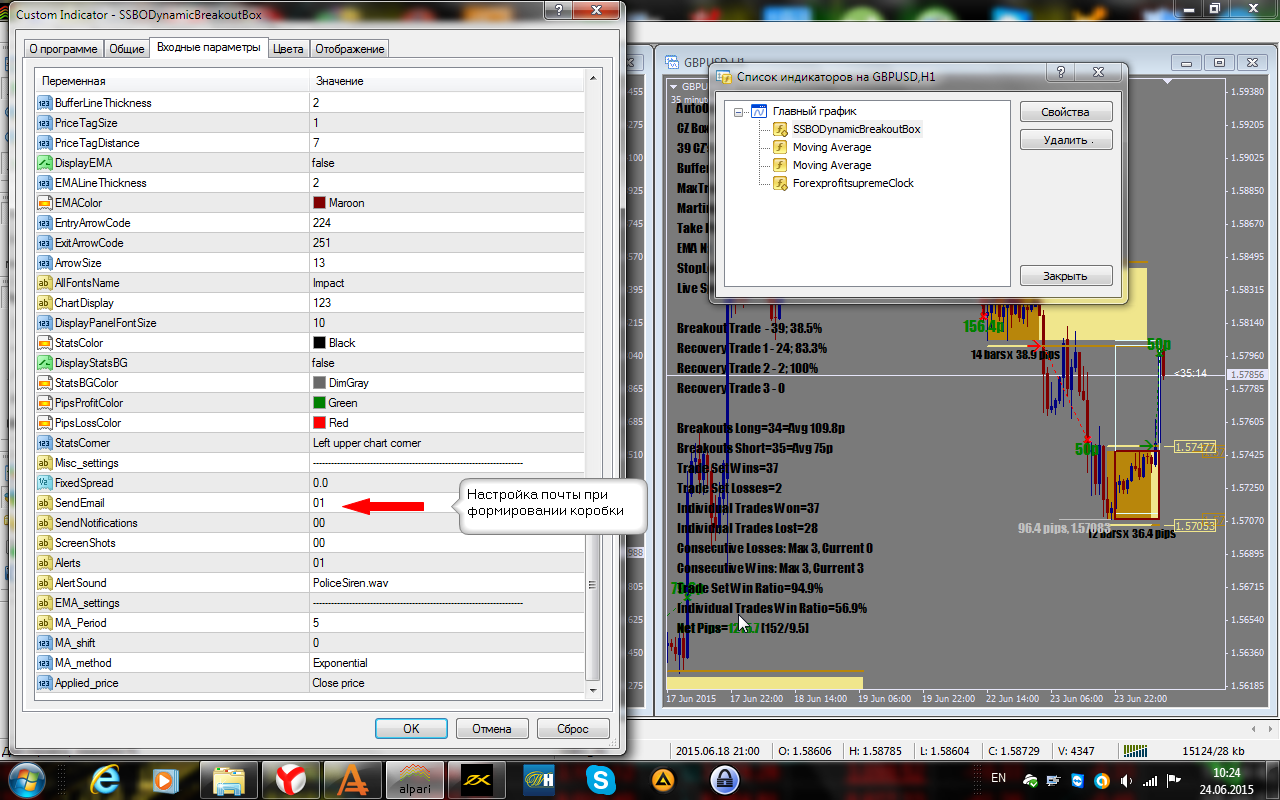Click the MA_Period value 5
Screen dimensions: 1280x800
(x=446, y=623)
